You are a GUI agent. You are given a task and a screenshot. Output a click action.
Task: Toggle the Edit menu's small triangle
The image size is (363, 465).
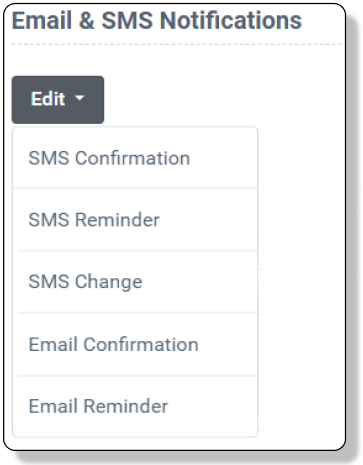point(80,98)
